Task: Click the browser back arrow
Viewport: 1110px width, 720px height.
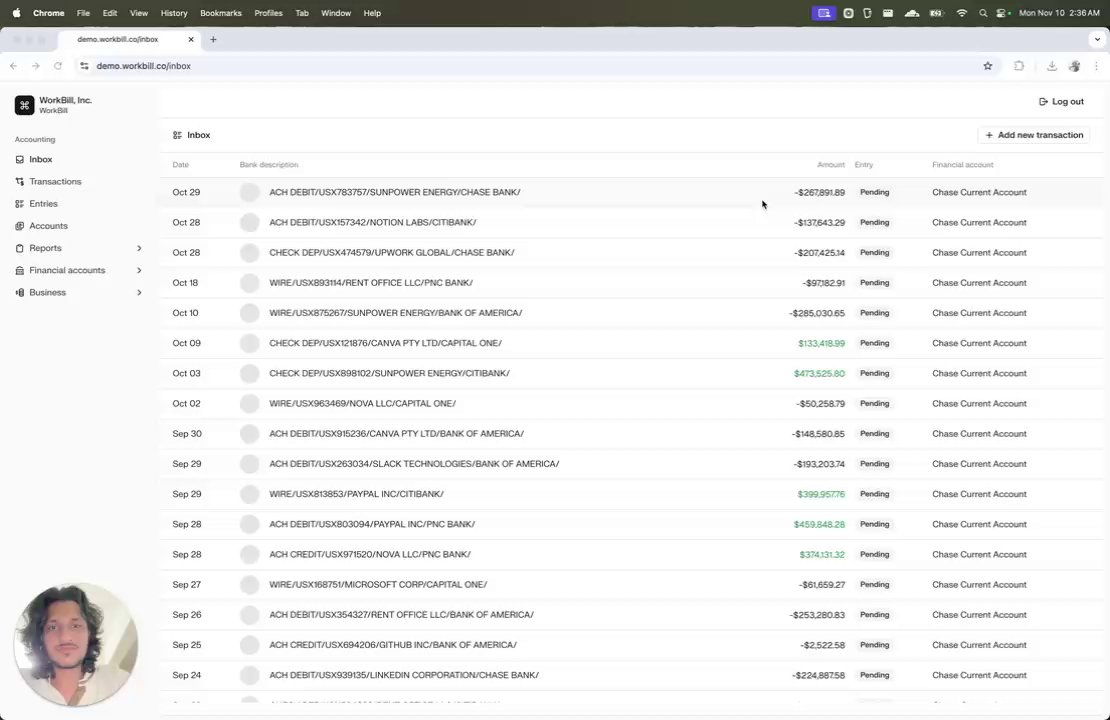Action: pos(13,66)
